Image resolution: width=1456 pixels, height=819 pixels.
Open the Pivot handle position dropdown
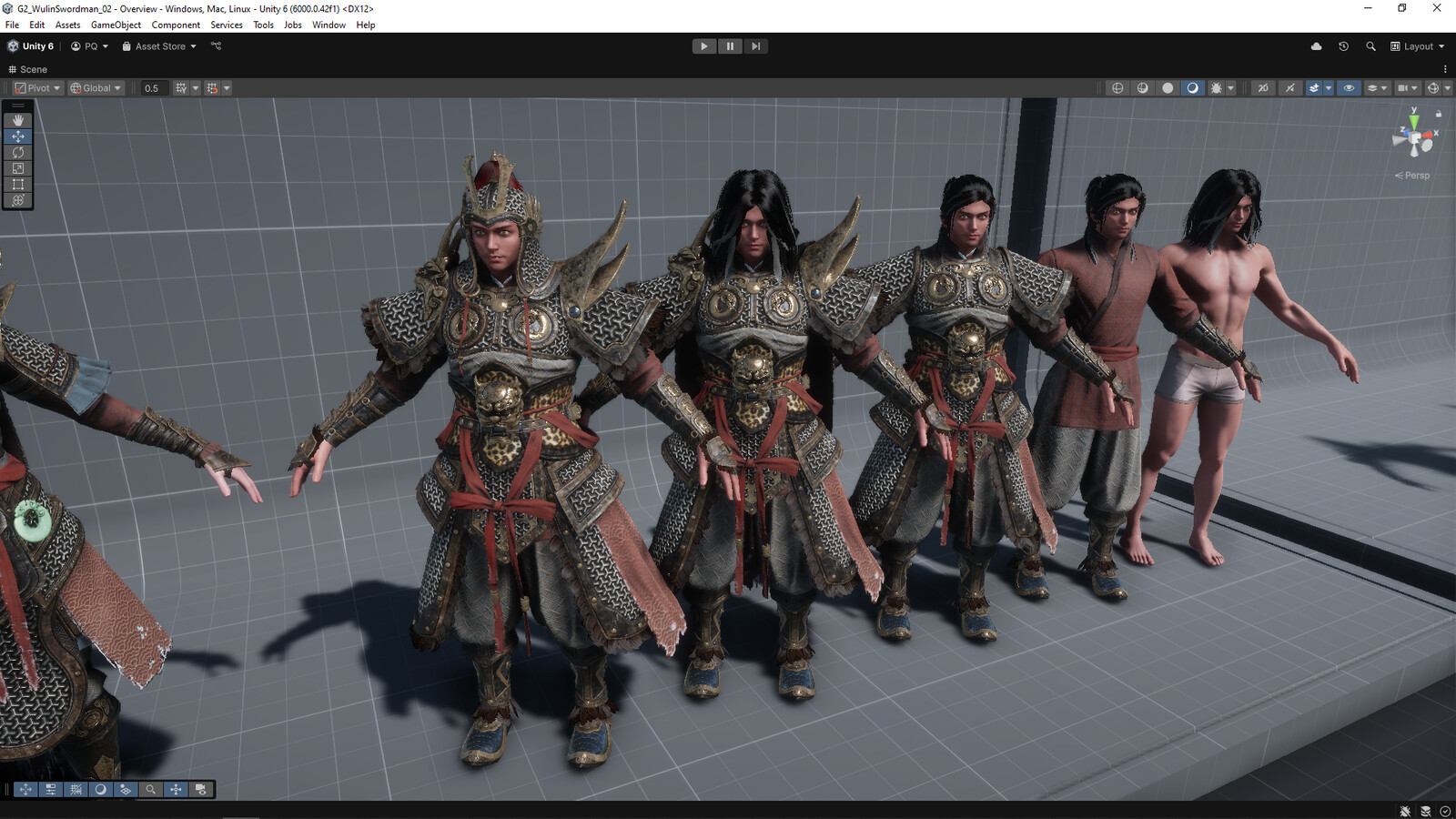tap(37, 88)
